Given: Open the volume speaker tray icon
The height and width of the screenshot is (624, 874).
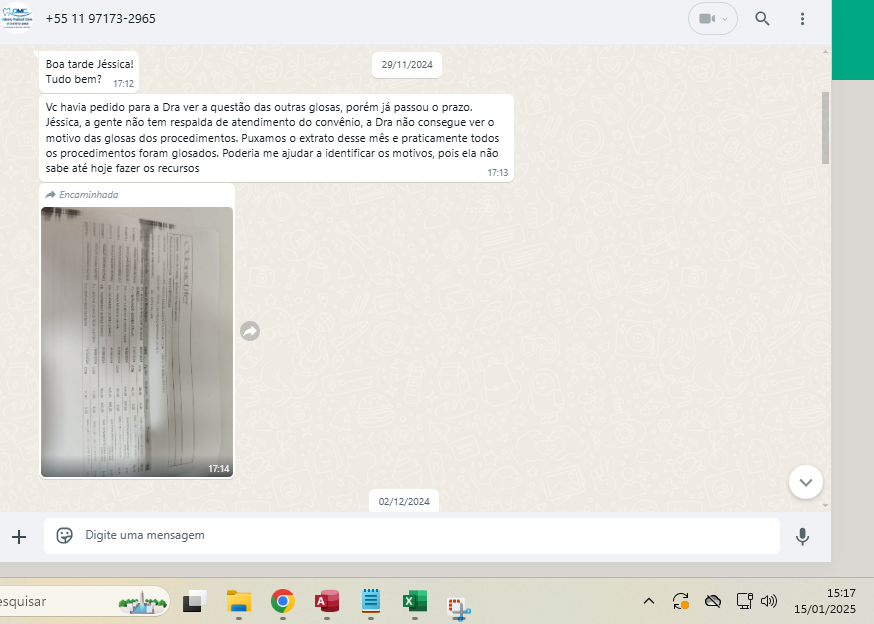Looking at the screenshot, I should [769, 601].
